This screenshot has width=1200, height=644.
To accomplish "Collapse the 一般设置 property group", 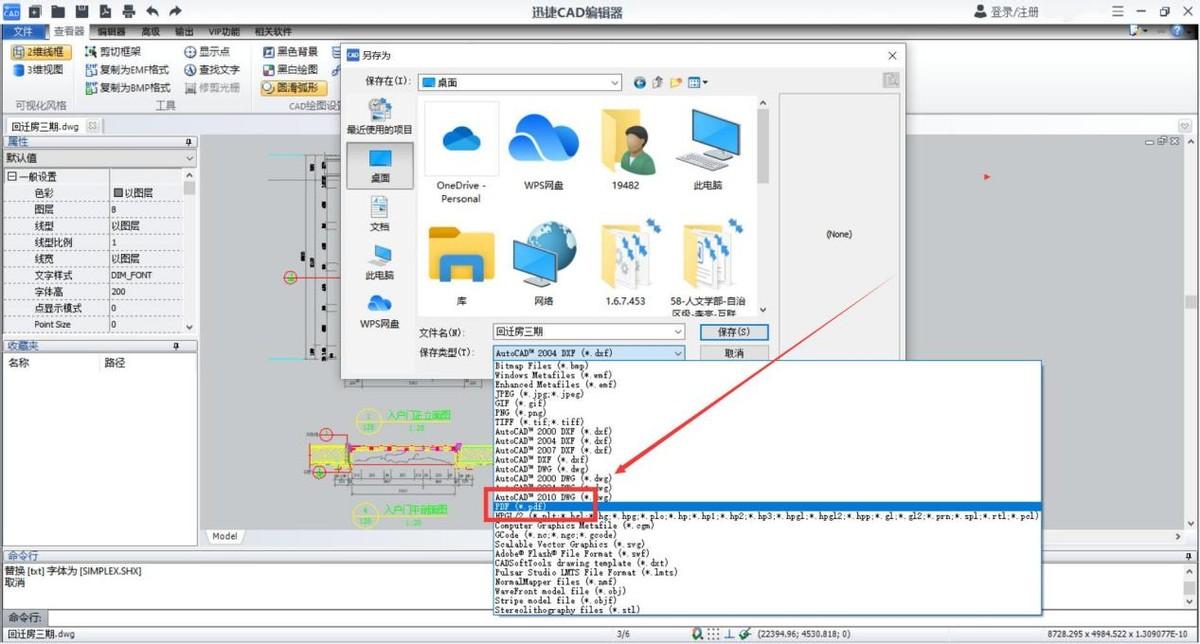I will [x=12, y=177].
